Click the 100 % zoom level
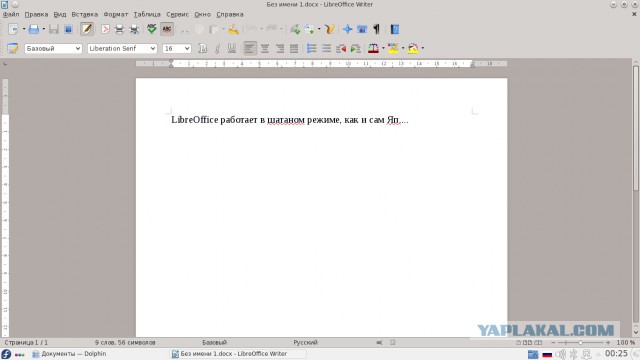This screenshot has width=640, height=360. point(625,342)
